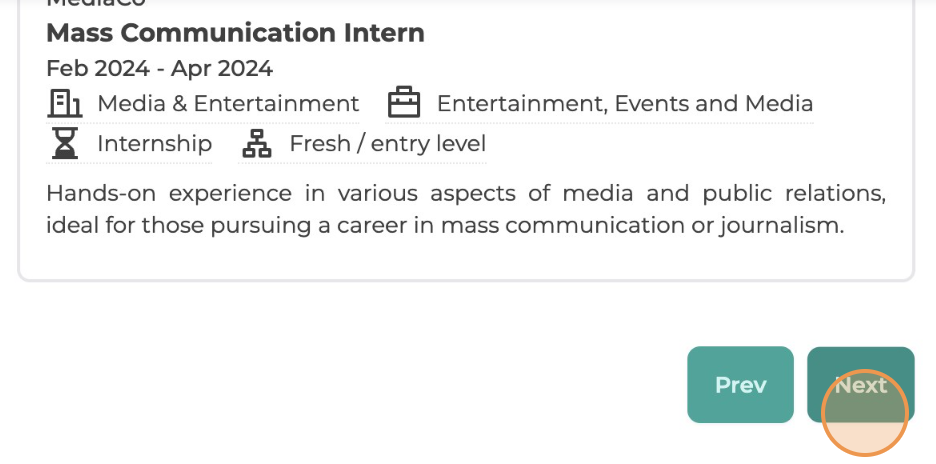This screenshot has height=464, width=936.
Task: Click the words public relations in the description
Action: pyautogui.click(x=794, y=194)
